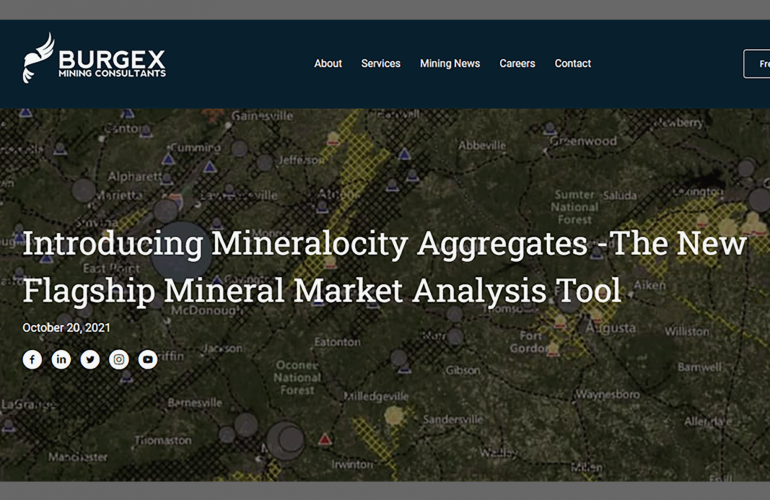Viewport: 770px width, 500px height.
Task: Click the article title Introducing Mineralocity Aggregates
Action: 385,267
